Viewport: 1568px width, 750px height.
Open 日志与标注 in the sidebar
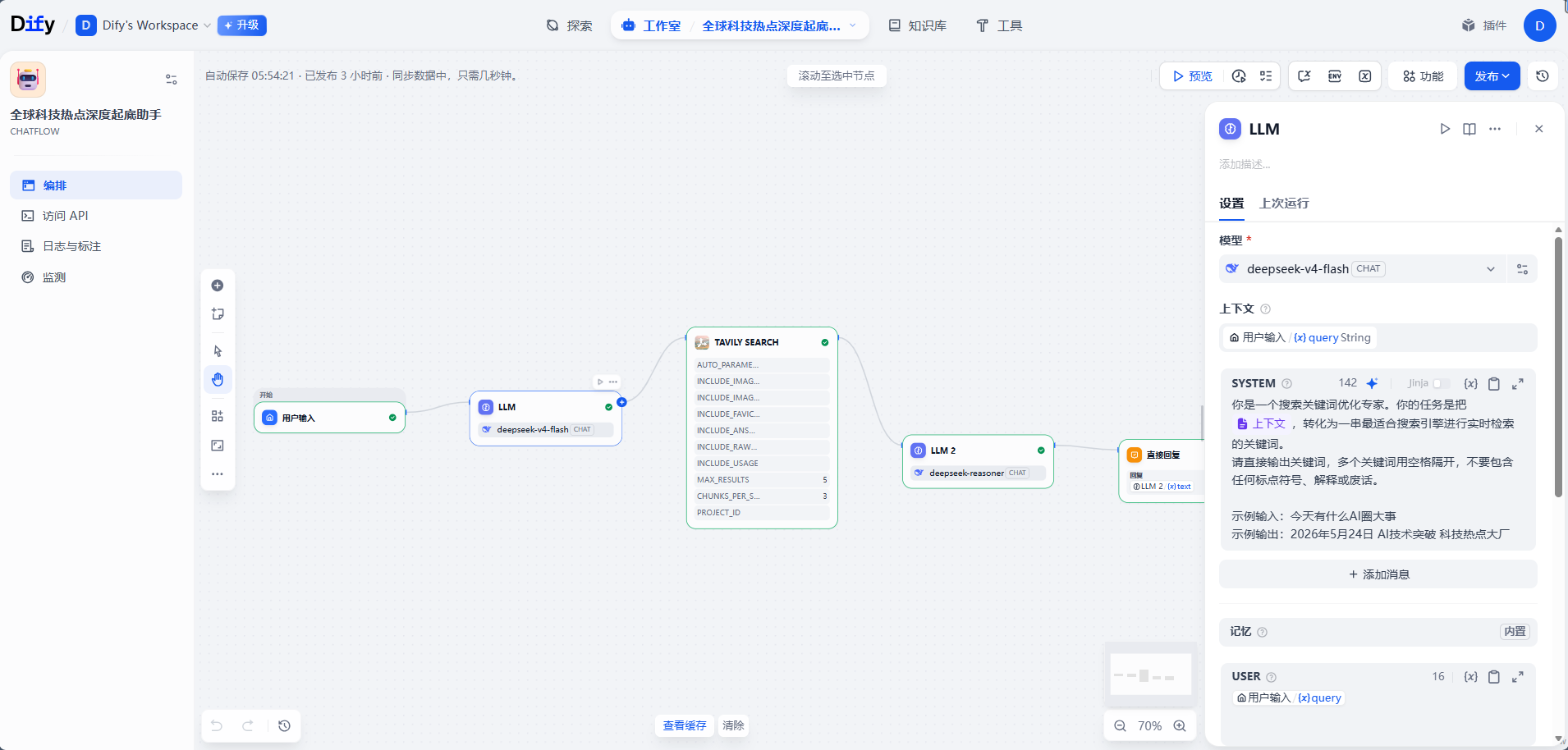96,246
